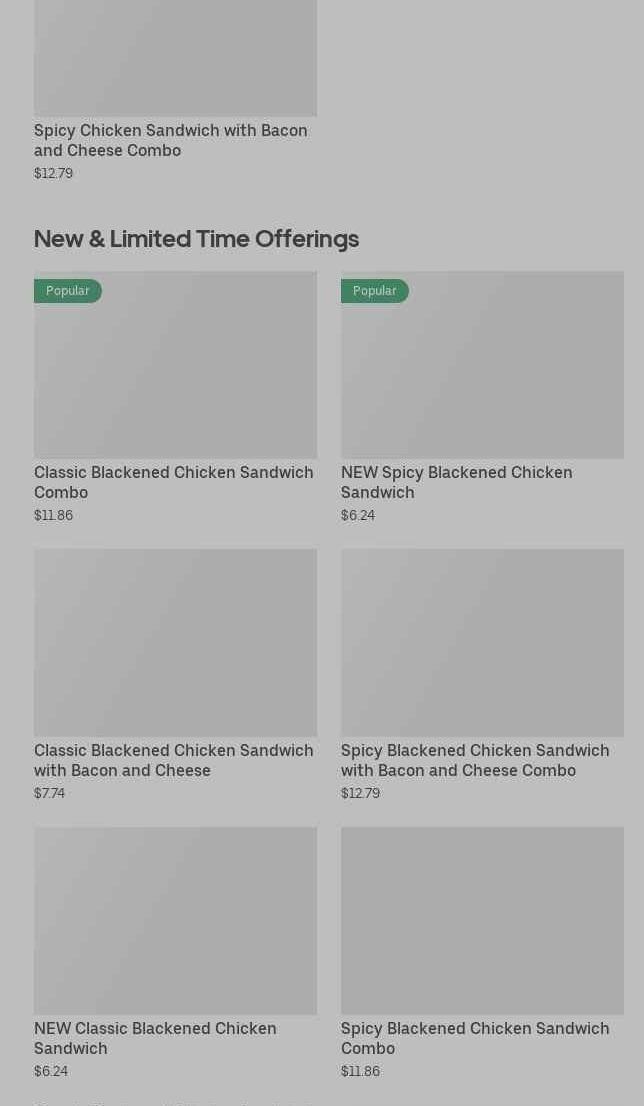The image size is (644, 1106).
Task: Open the NEW Spicy Blackened Chicken Sandwich title link
Action: click(x=456, y=482)
